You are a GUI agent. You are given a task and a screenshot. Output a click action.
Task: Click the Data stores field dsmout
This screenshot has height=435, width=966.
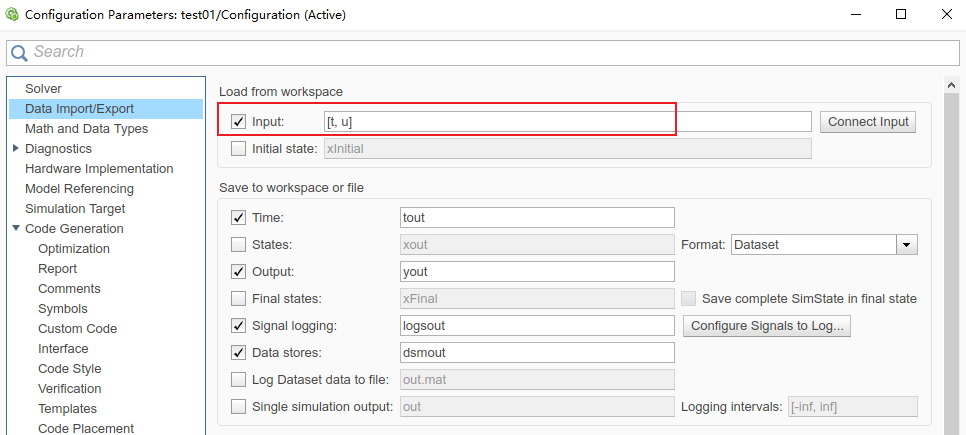pyautogui.click(x=537, y=353)
